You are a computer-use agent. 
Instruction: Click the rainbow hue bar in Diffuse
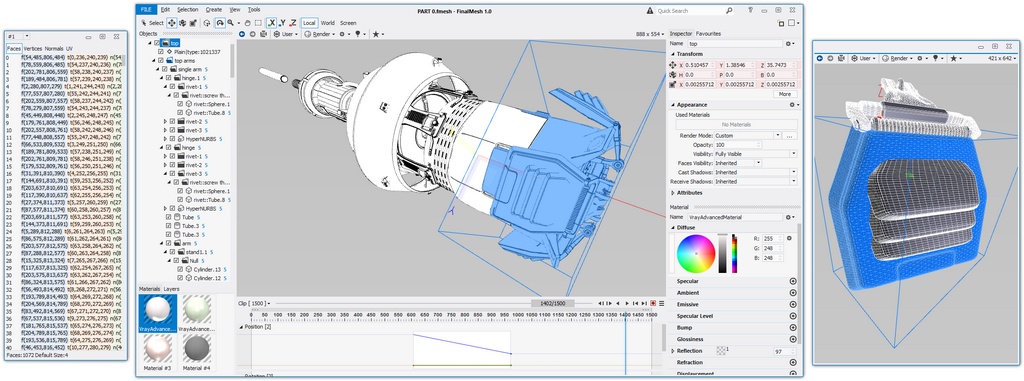(734, 253)
